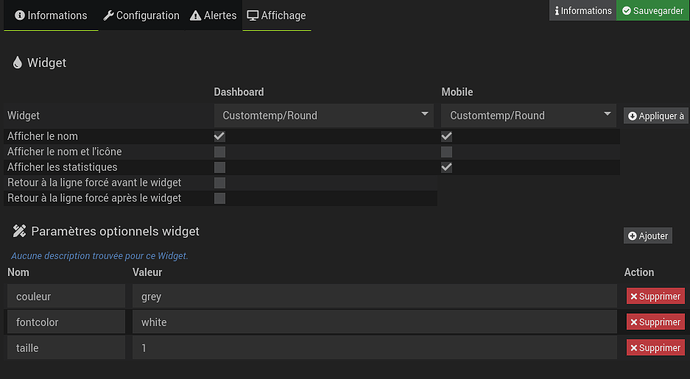This screenshot has height=379, width=690.
Task: Check Retour à la ligne forcé après le widget
Action: pyautogui.click(x=220, y=198)
